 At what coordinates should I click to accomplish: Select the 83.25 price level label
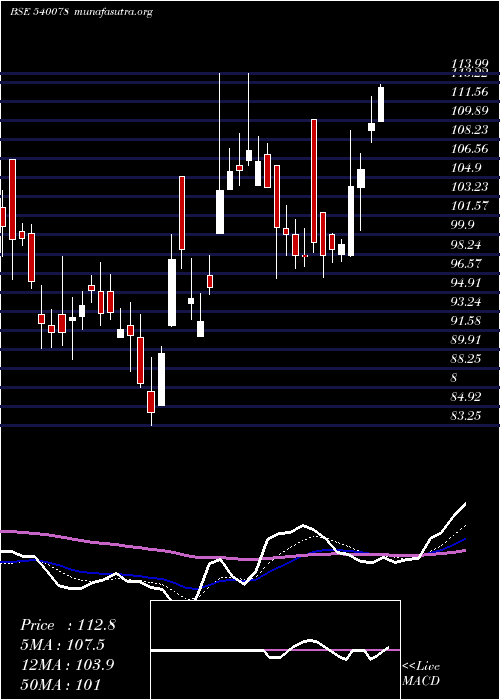coord(466,416)
